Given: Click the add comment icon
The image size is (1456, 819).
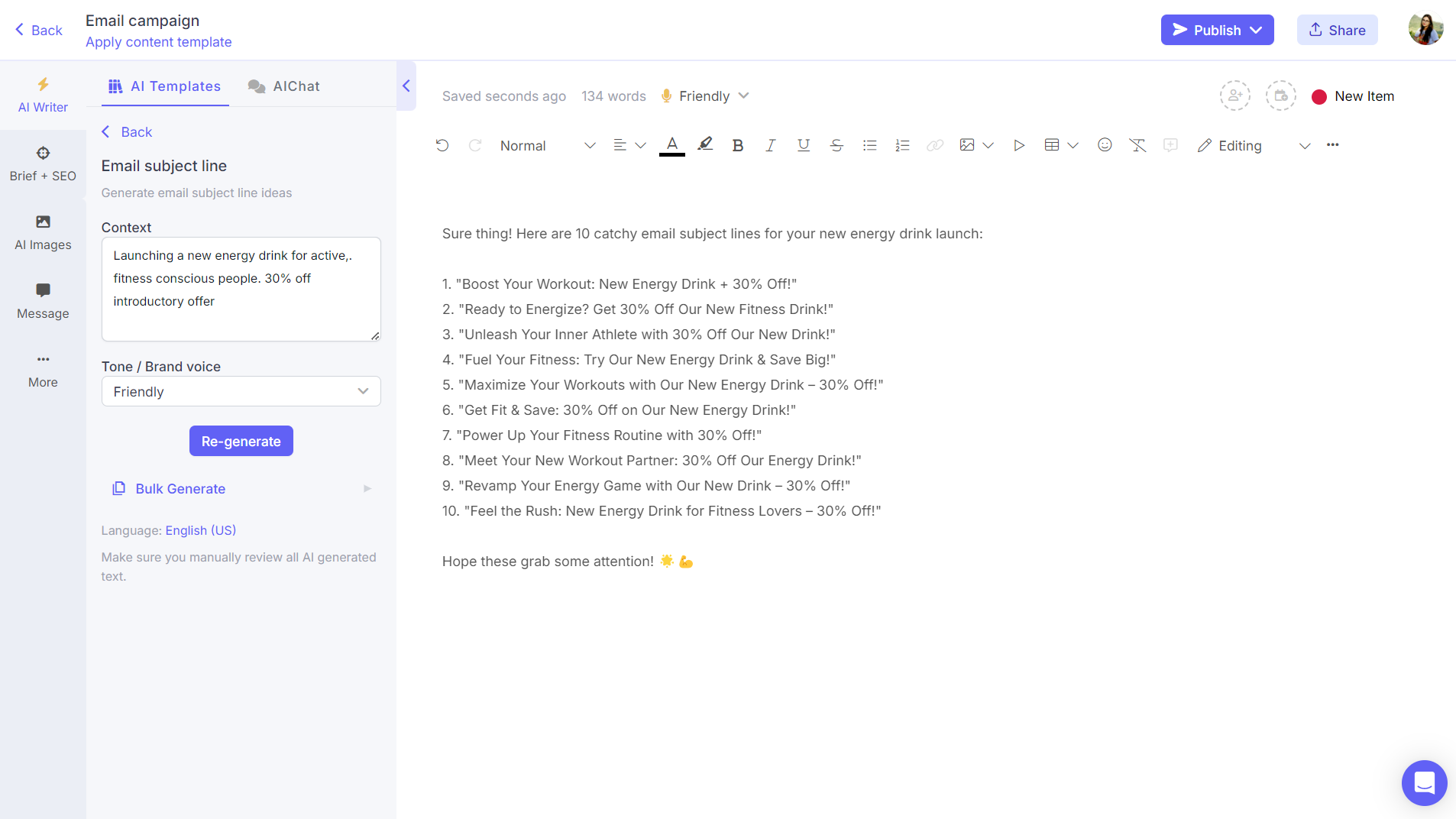Looking at the screenshot, I should (x=1170, y=144).
